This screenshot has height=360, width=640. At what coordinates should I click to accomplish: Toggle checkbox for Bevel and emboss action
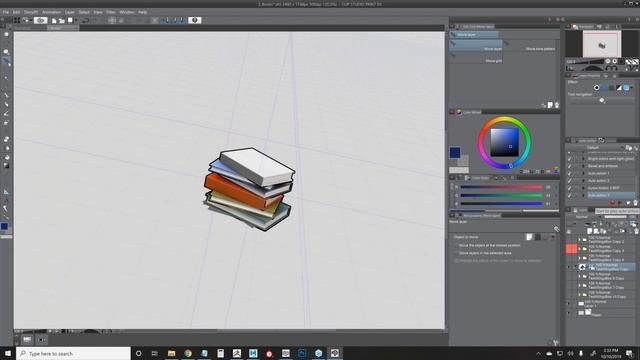click(569, 166)
